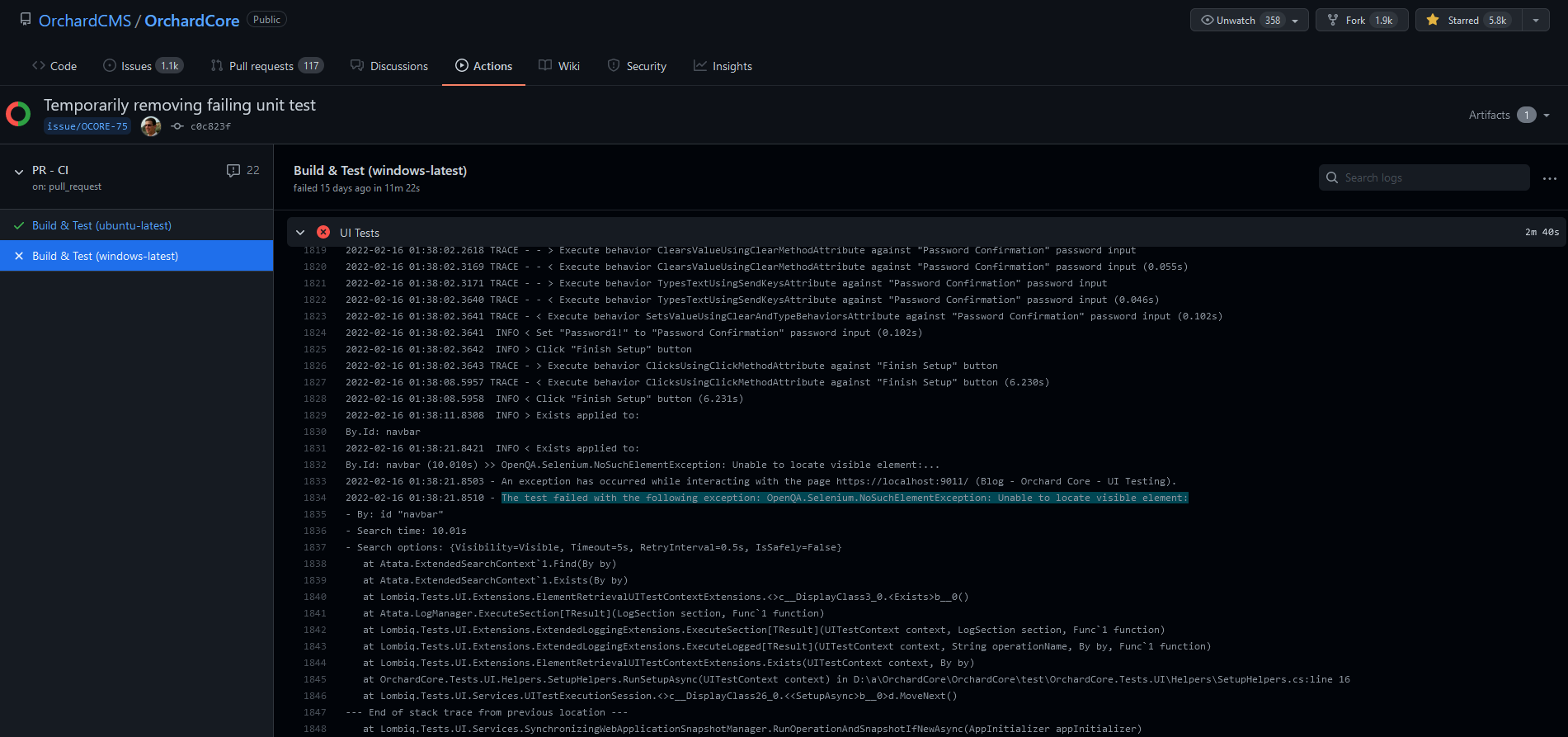Switch to the Insights tab
Screen dimensions: 1568x737
723,66
